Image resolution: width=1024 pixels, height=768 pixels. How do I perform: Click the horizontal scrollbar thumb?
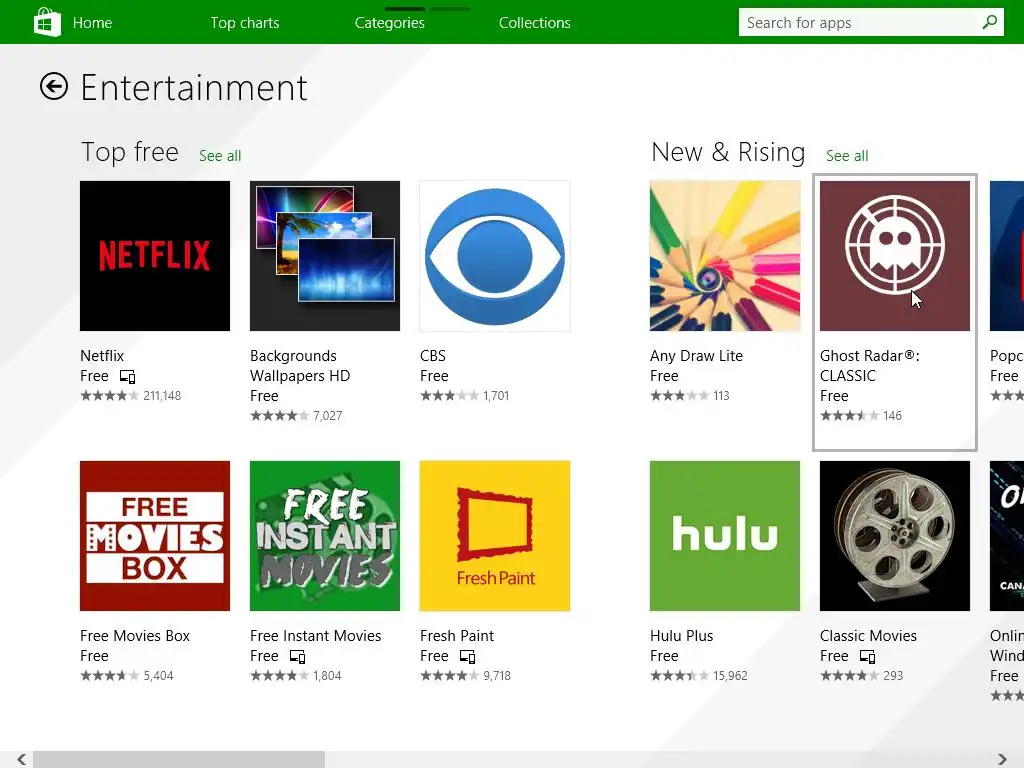click(x=179, y=759)
